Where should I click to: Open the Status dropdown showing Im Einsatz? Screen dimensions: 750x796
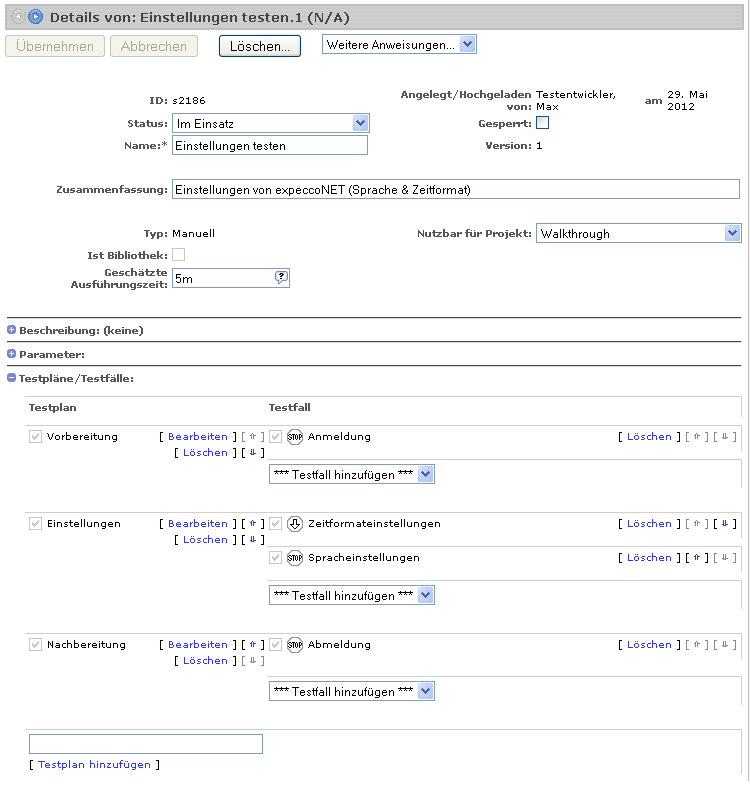coord(271,123)
